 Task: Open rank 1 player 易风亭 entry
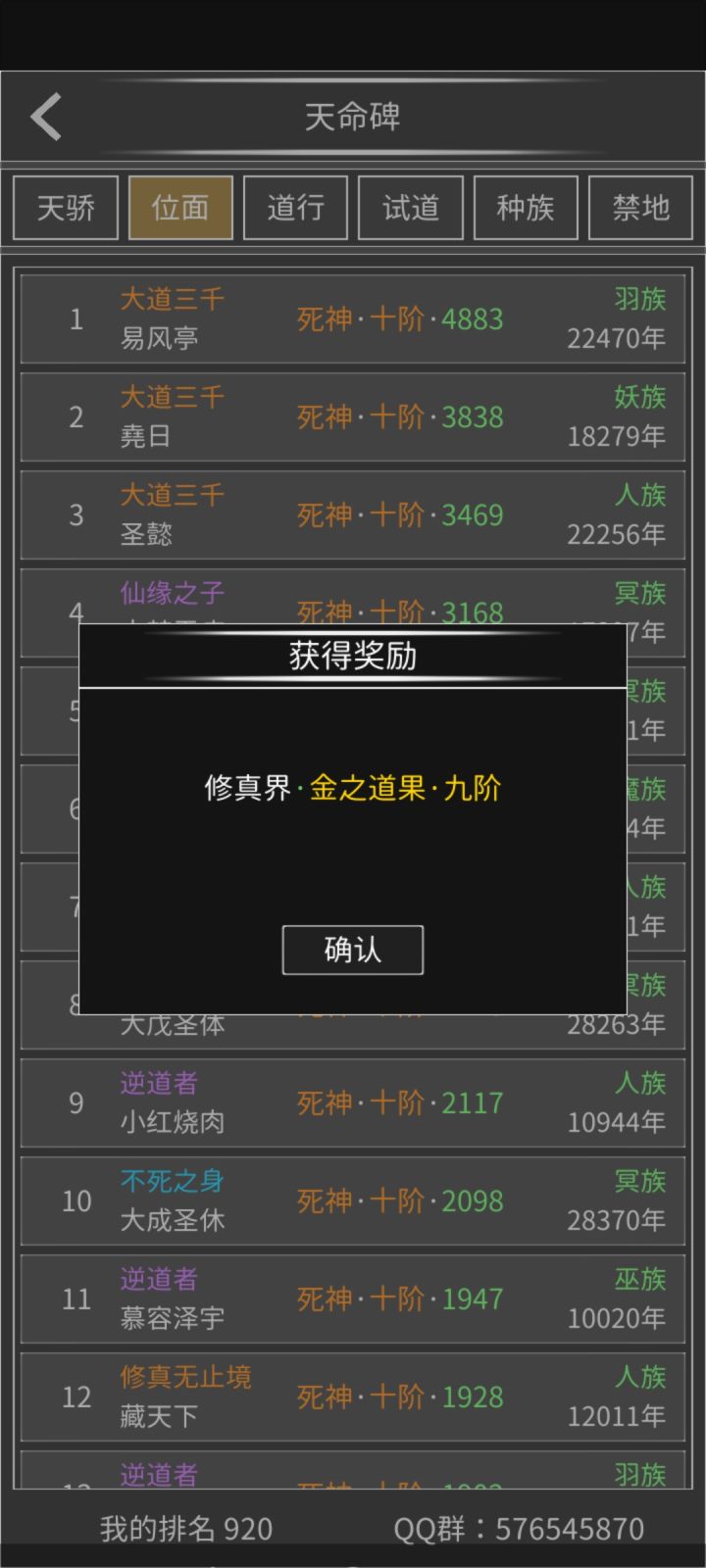click(353, 319)
